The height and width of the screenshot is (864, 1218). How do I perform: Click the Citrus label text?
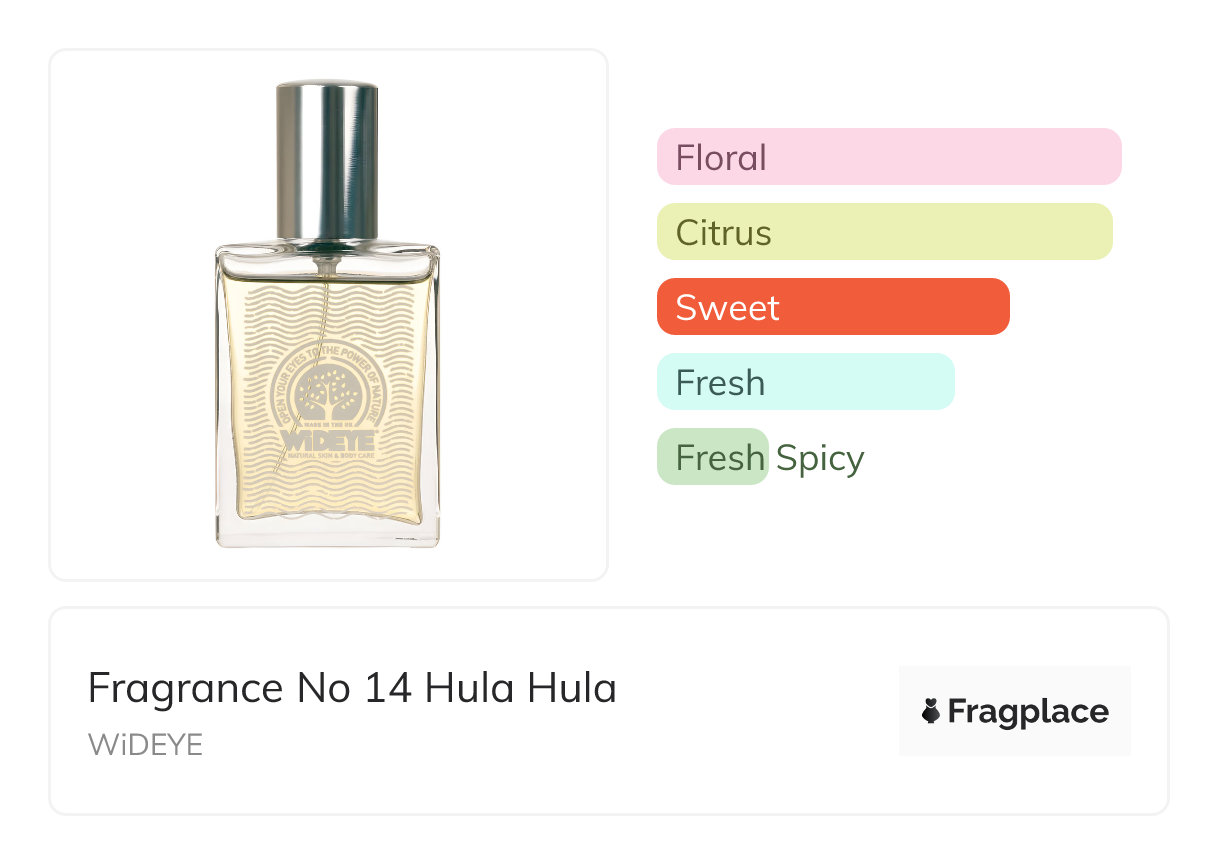coord(723,233)
